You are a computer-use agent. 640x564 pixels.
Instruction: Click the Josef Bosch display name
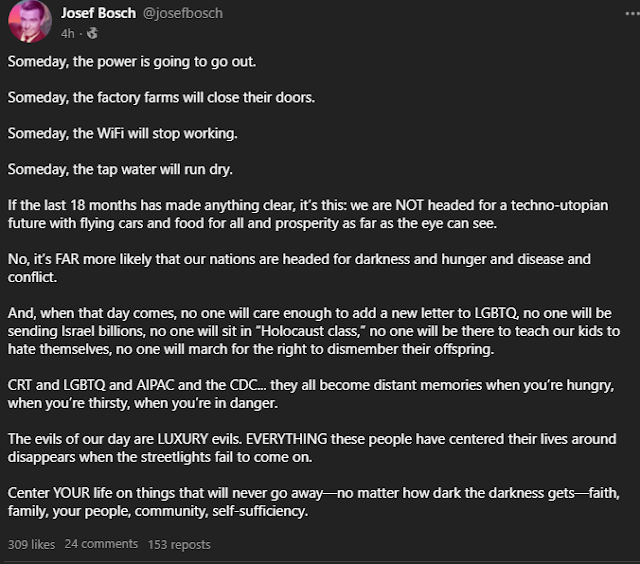point(98,13)
